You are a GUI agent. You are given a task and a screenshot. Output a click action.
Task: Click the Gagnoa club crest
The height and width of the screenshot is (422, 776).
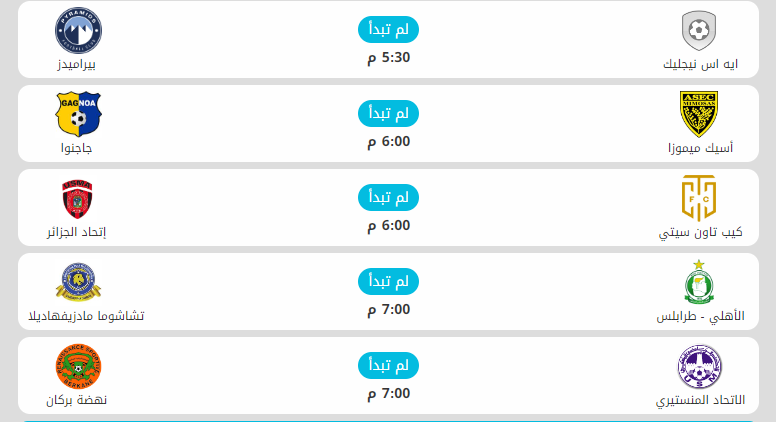77,115
